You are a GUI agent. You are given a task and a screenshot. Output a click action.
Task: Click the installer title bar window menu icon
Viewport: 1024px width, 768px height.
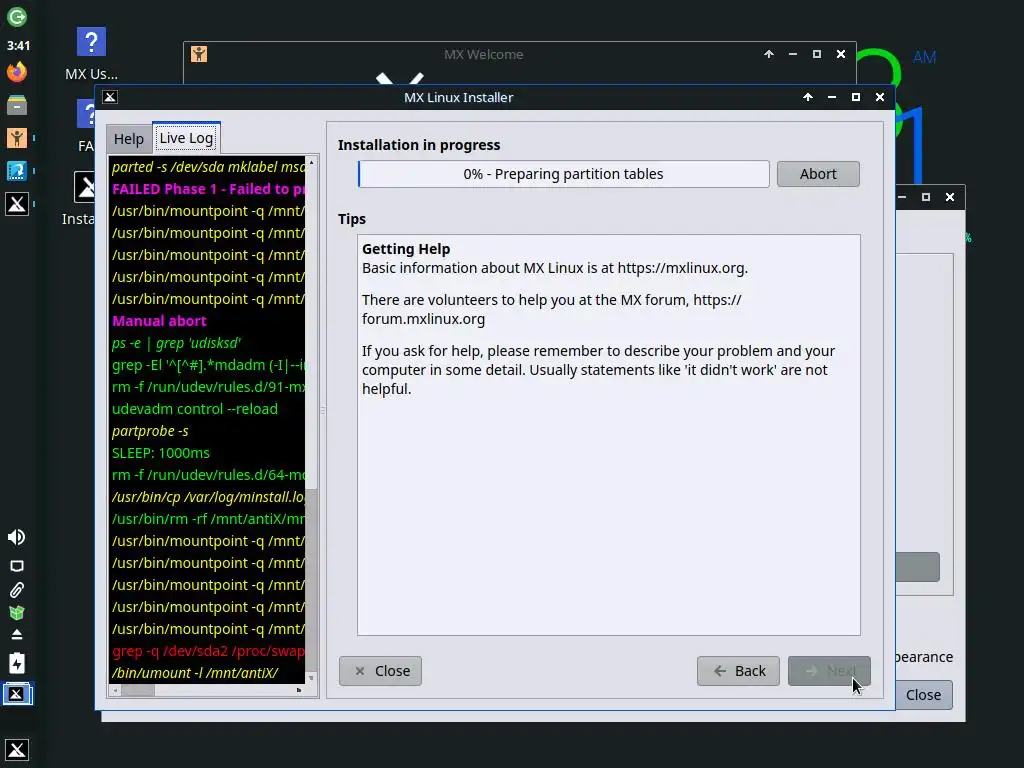point(110,97)
